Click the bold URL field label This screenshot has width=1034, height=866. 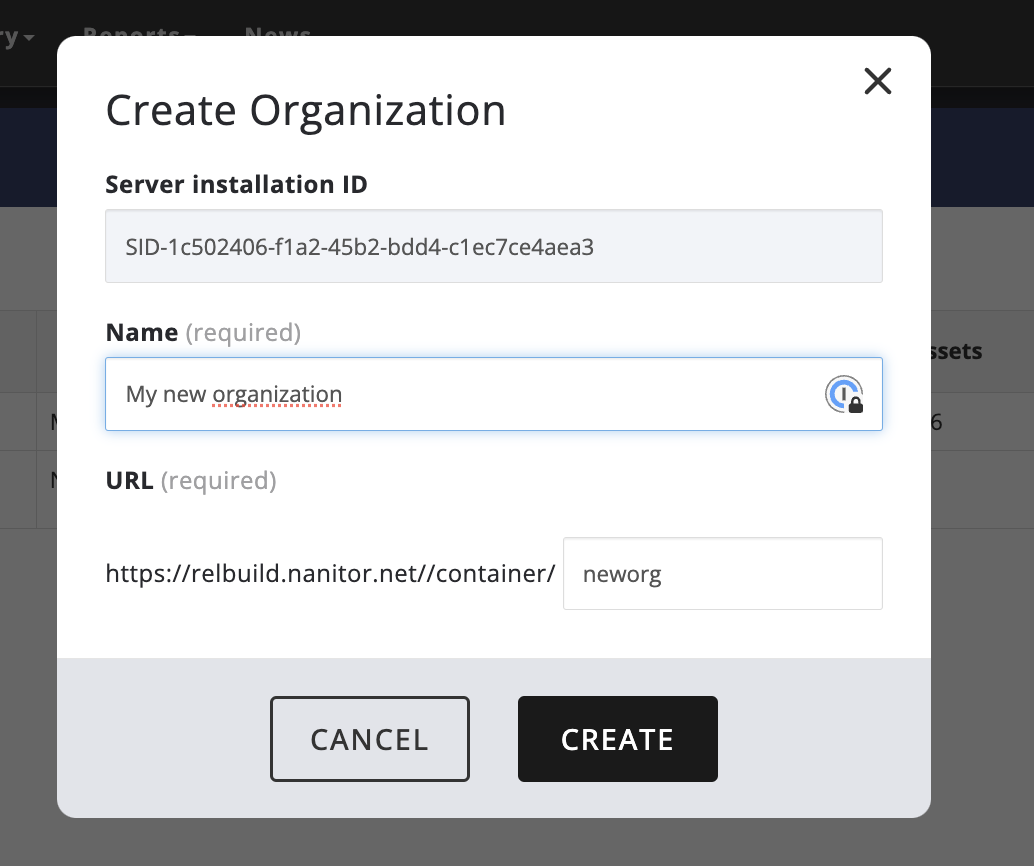(129, 480)
